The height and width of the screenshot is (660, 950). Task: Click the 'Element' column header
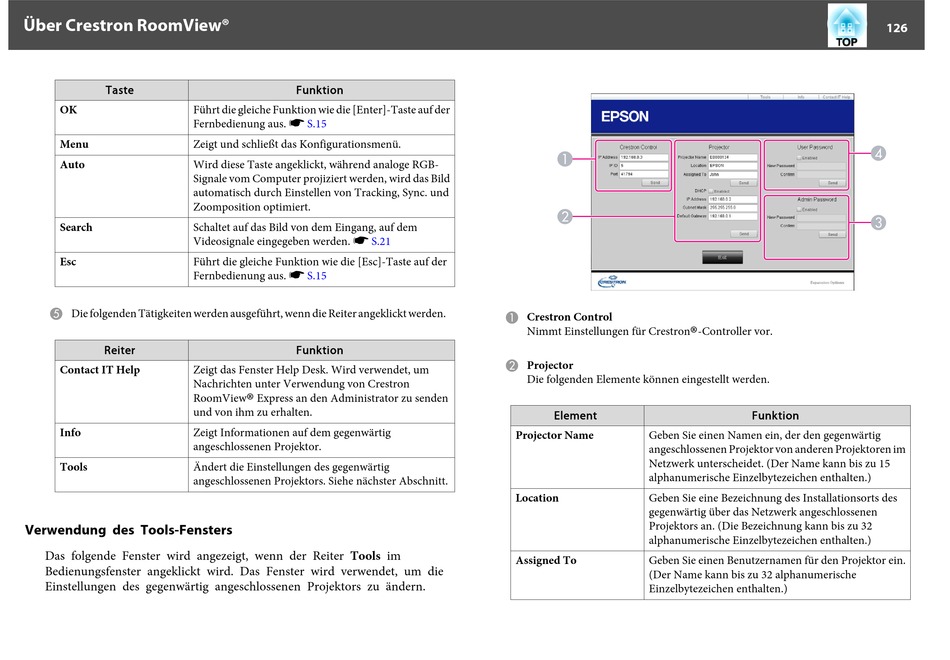(577, 416)
